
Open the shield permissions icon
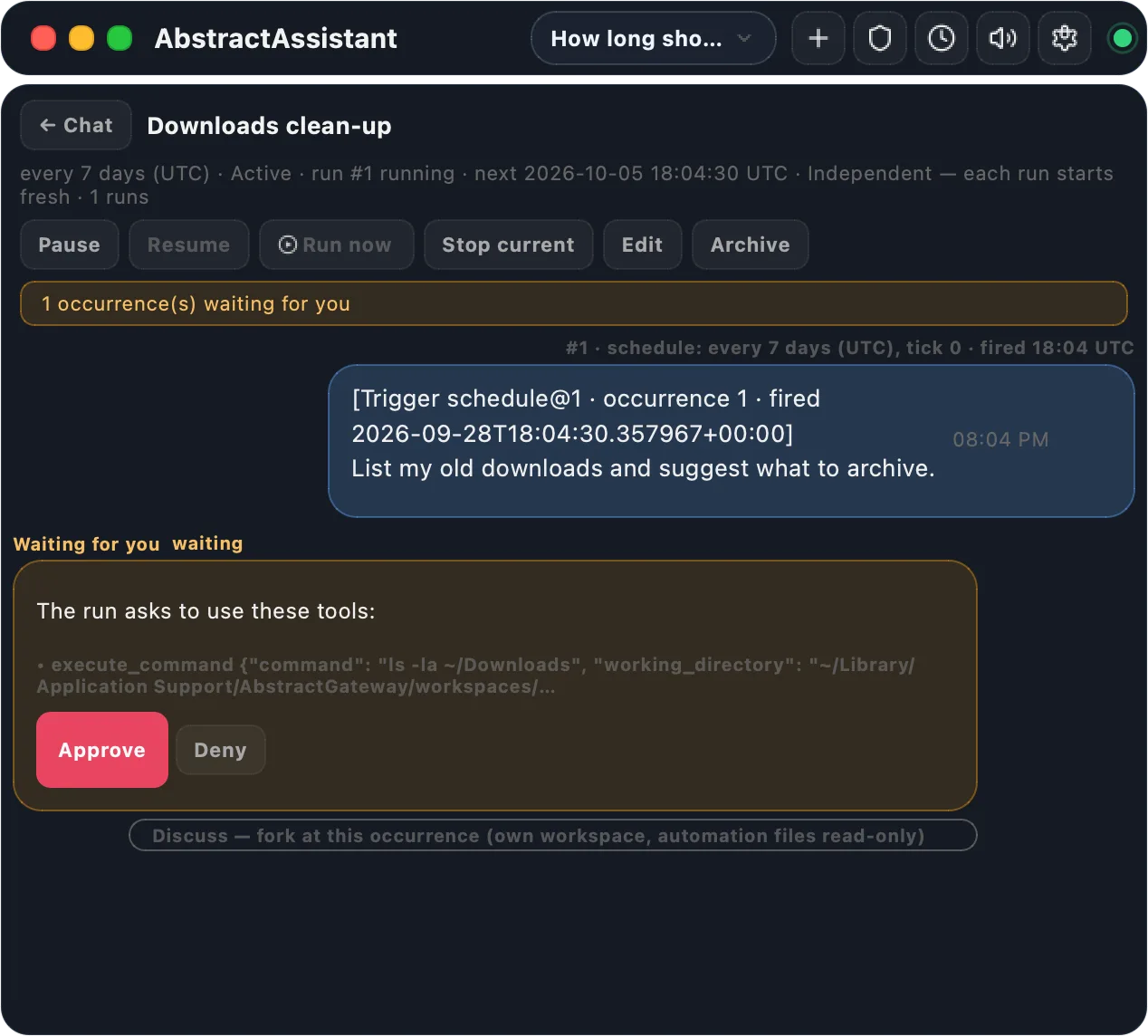coord(879,38)
